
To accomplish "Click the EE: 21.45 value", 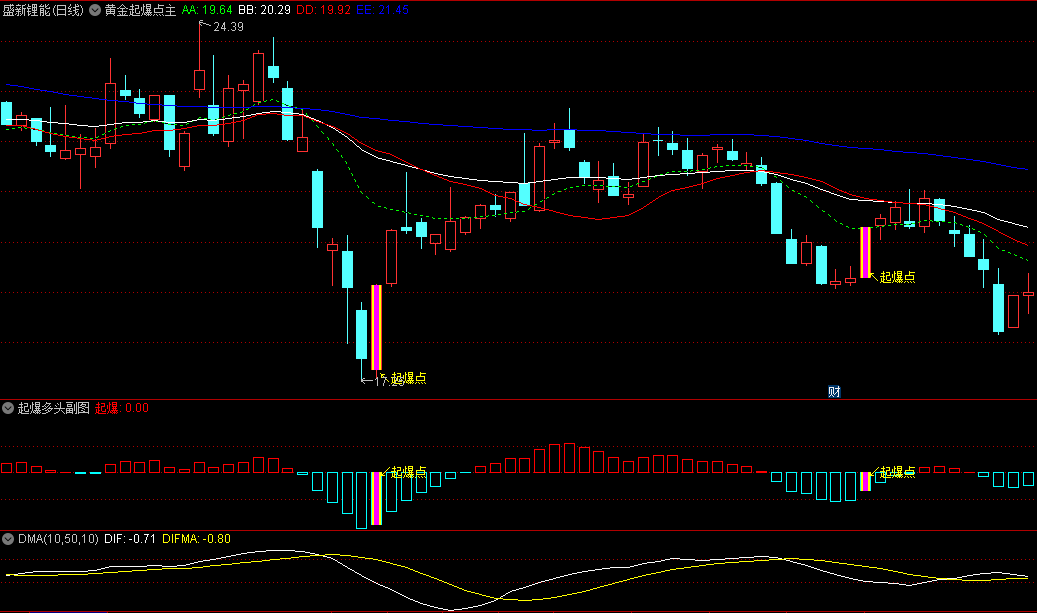I will (382, 10).
